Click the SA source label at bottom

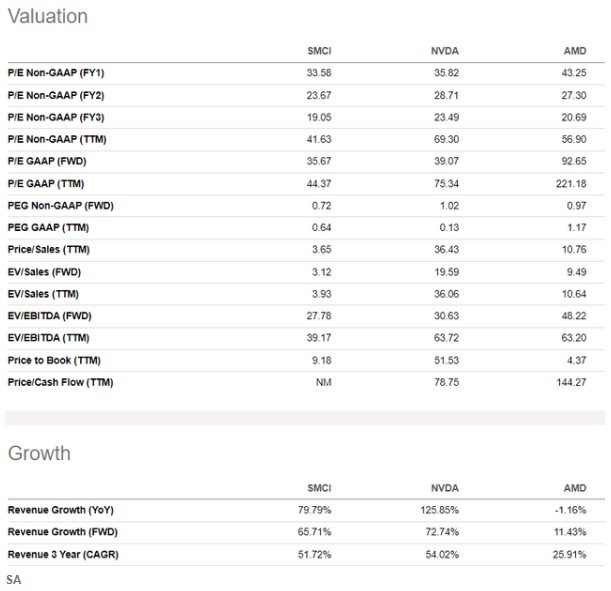(13, 579)
